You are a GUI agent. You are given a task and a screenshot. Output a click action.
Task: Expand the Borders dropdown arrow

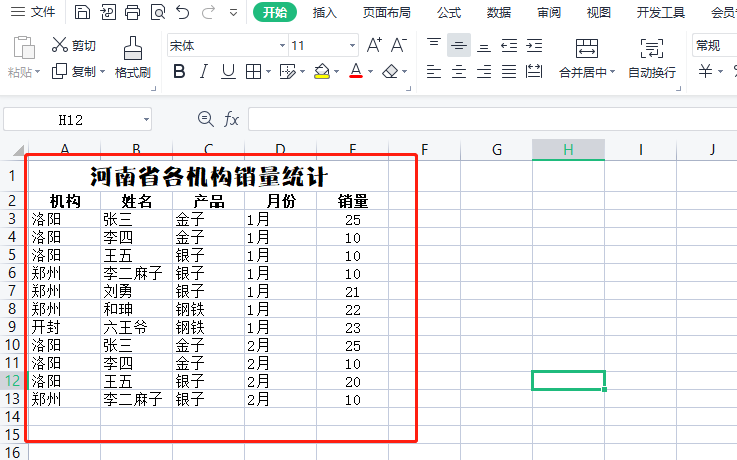268,72
